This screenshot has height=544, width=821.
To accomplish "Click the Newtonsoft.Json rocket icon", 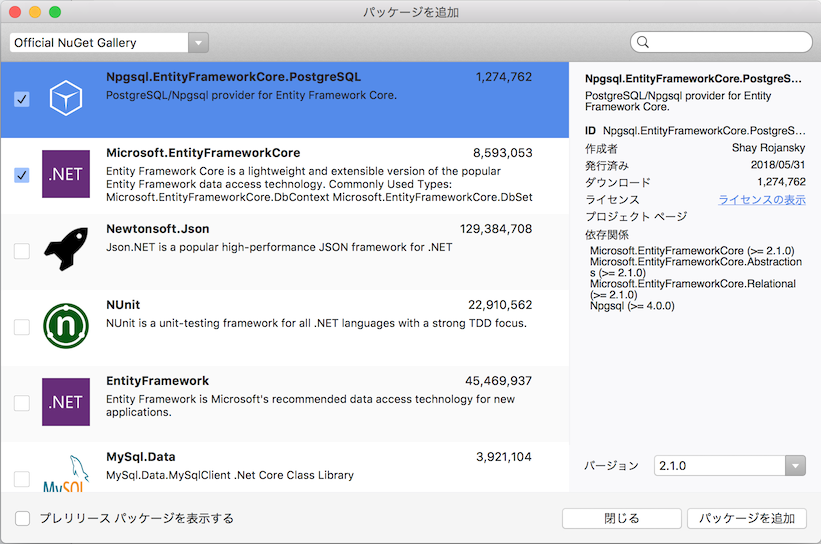I will pos(66,249).
